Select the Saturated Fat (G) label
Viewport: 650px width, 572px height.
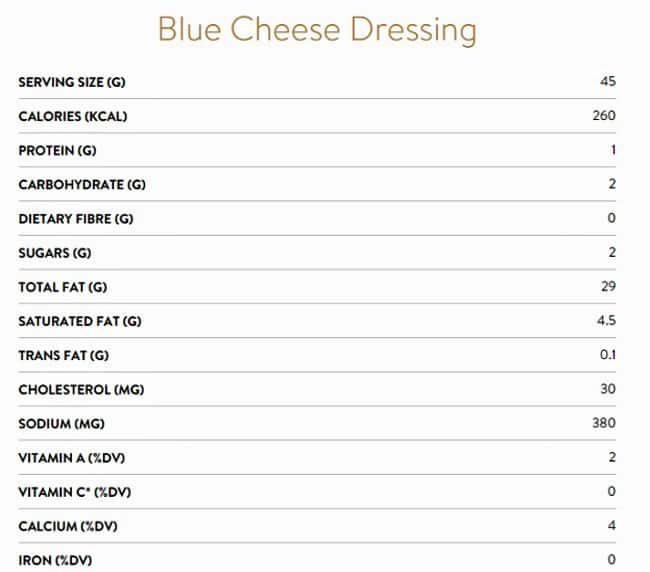tap(80, 321)
